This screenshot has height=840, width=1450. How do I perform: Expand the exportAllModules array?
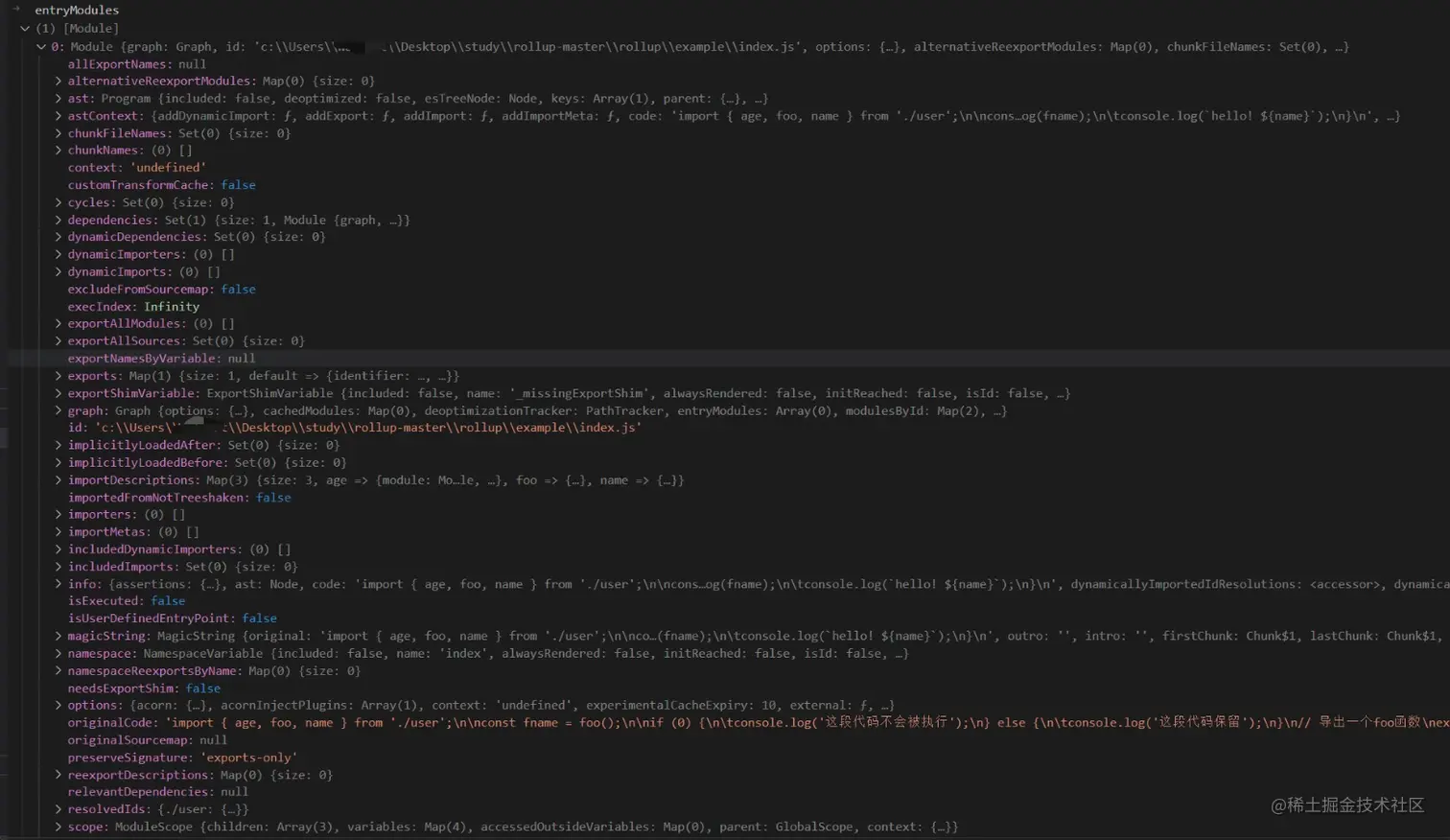pos(58,323)
